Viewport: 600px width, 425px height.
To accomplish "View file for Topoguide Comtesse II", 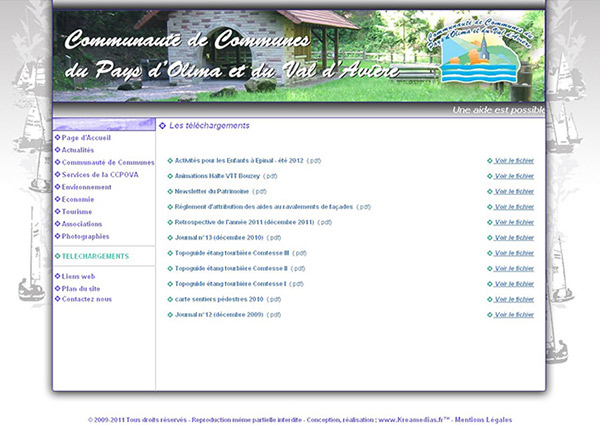I will (514, 269).
